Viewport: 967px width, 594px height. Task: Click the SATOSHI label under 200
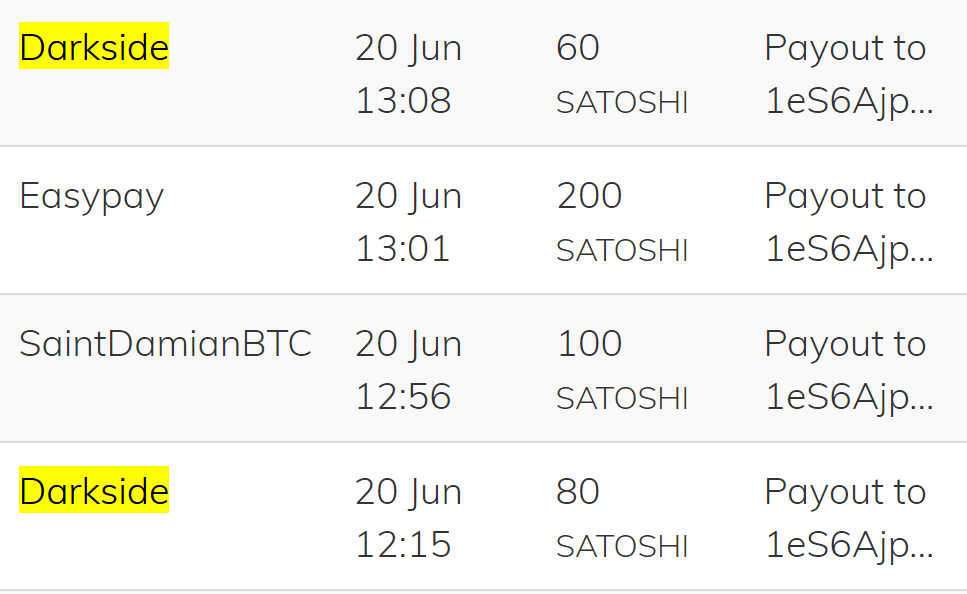tap(622, 251)
